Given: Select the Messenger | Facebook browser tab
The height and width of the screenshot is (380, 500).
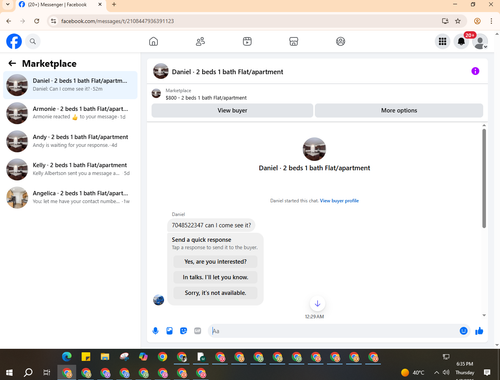Looking at the screenshot, I should (x=60, y=5).
